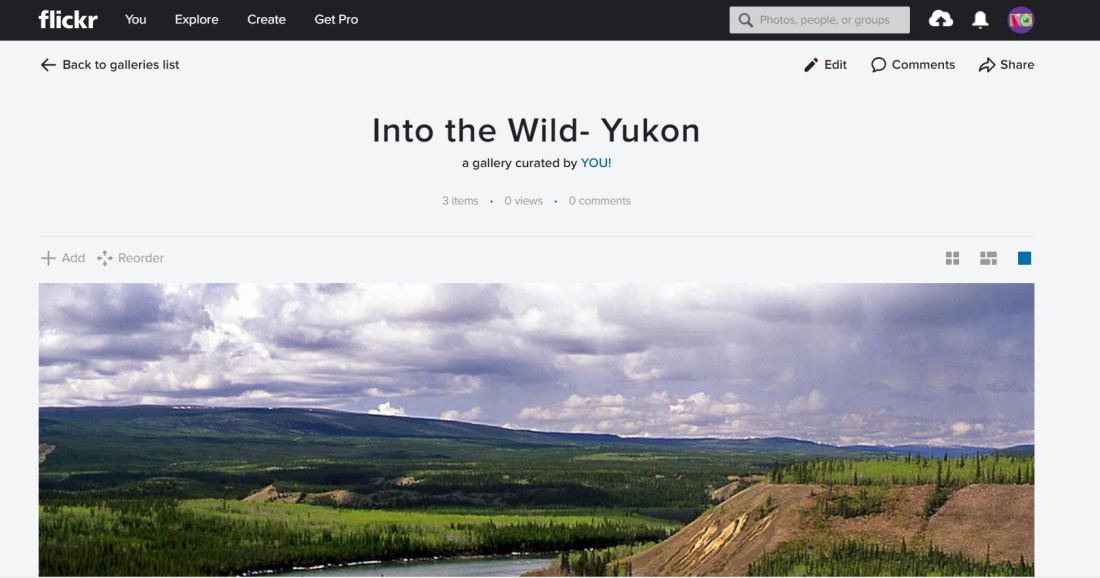Click the back arrow to galleries list
1100x578 pixels.
[x=48, y=65]
